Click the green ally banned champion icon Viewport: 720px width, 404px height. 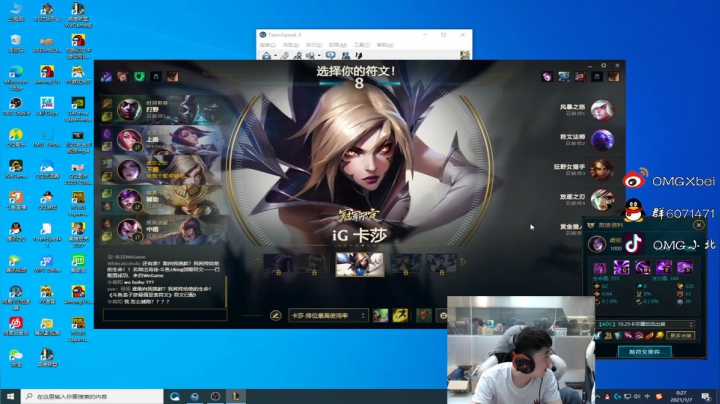(139, 76)
